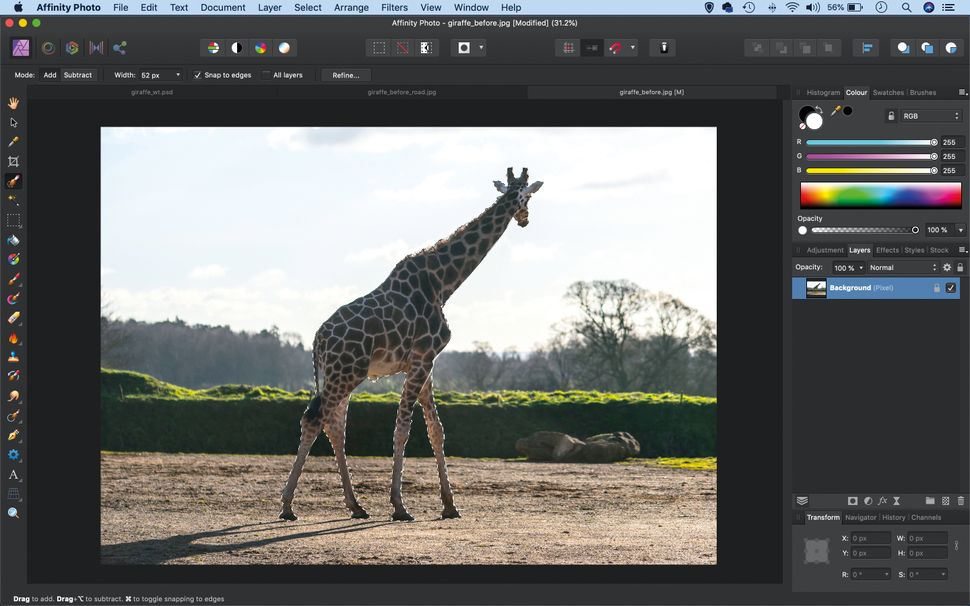Select the Zoom tool
Image resolution: width=970 pixels, height=606 pixels.
pos(13,512)
